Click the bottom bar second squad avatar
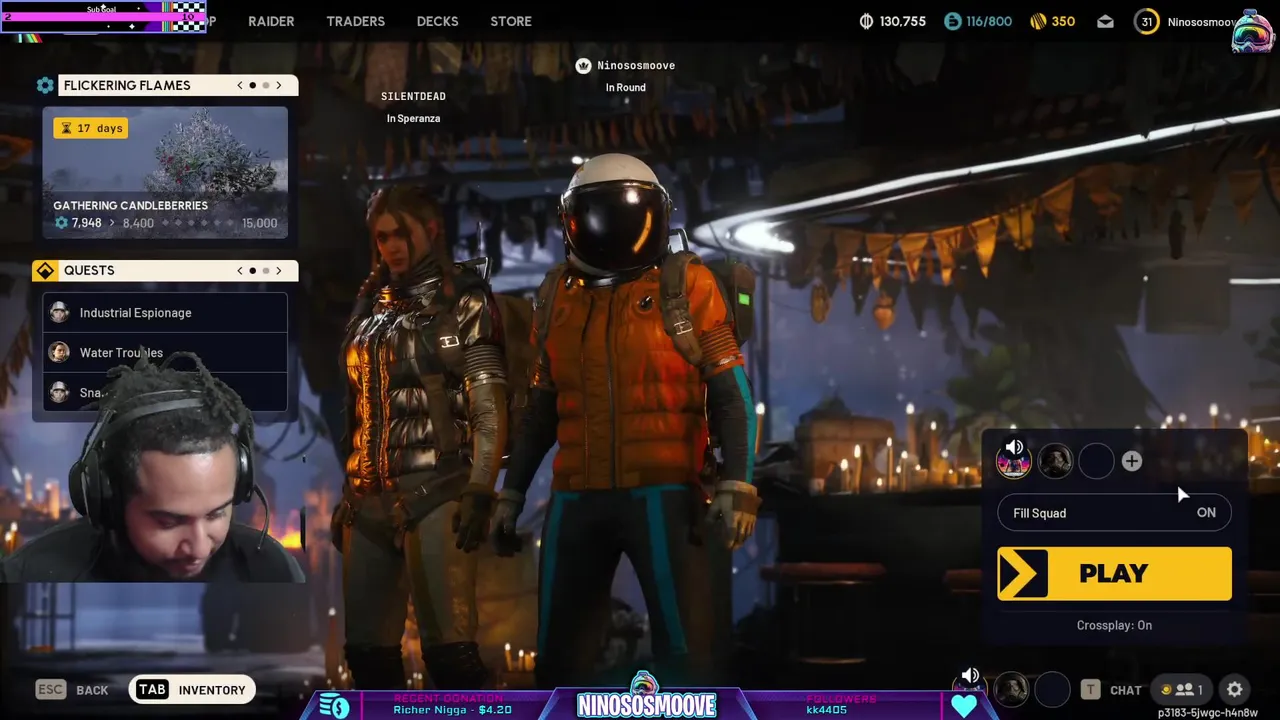 tap(1012, 689)
